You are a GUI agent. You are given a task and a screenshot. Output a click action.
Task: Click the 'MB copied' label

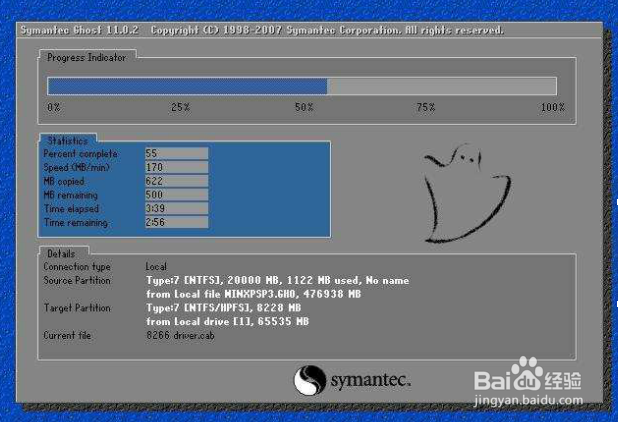[x=64, y=181]
